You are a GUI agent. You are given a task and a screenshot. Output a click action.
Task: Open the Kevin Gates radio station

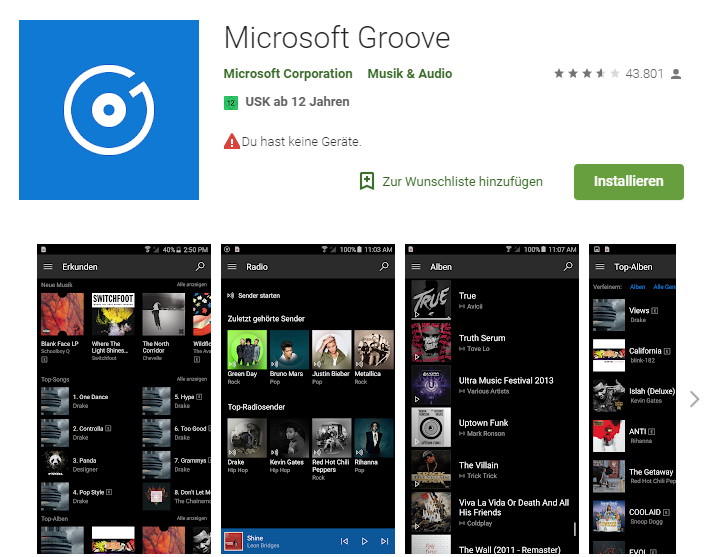click(x=289, y=437)
